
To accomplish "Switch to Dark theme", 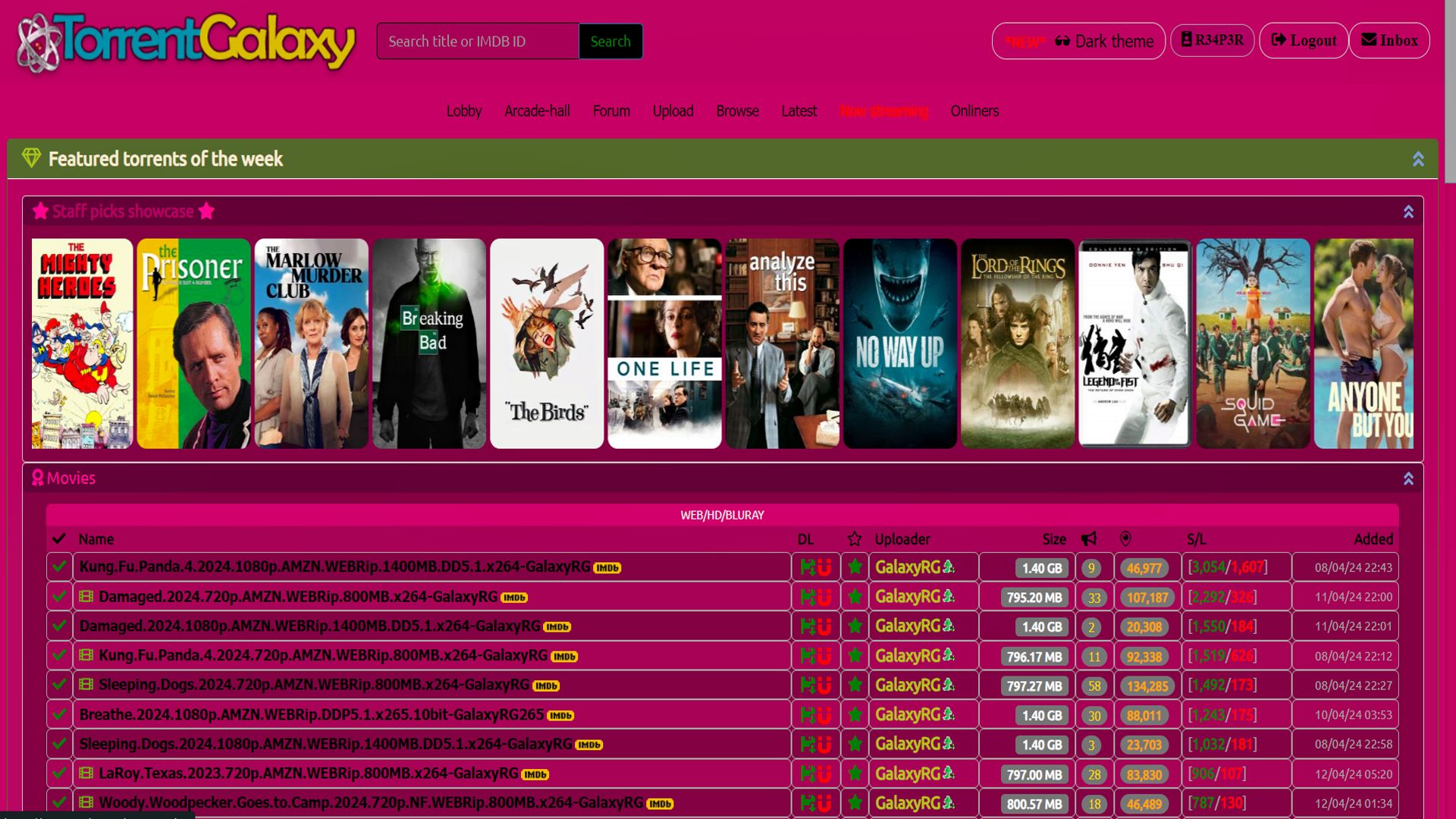I will click(1078, 41).
